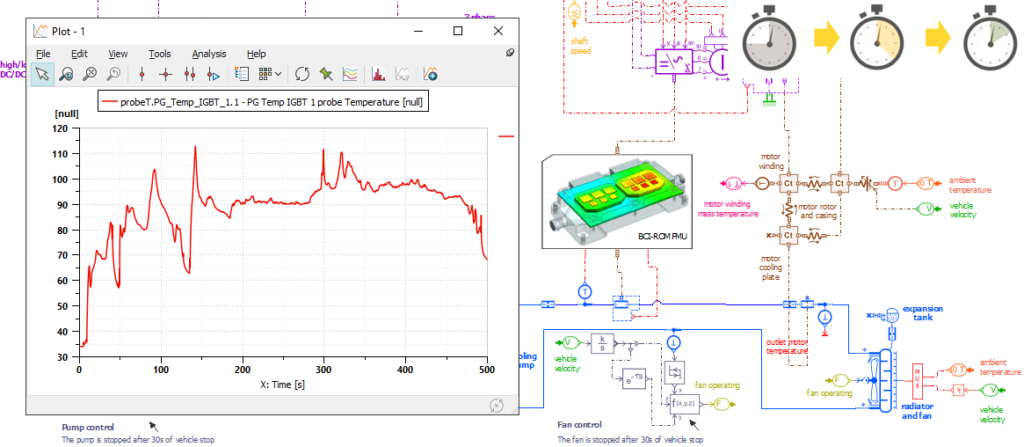Toggle the legend list icon
This screenshot has height=447, width=1024.
pyautogui.click(x=242, y=74)
